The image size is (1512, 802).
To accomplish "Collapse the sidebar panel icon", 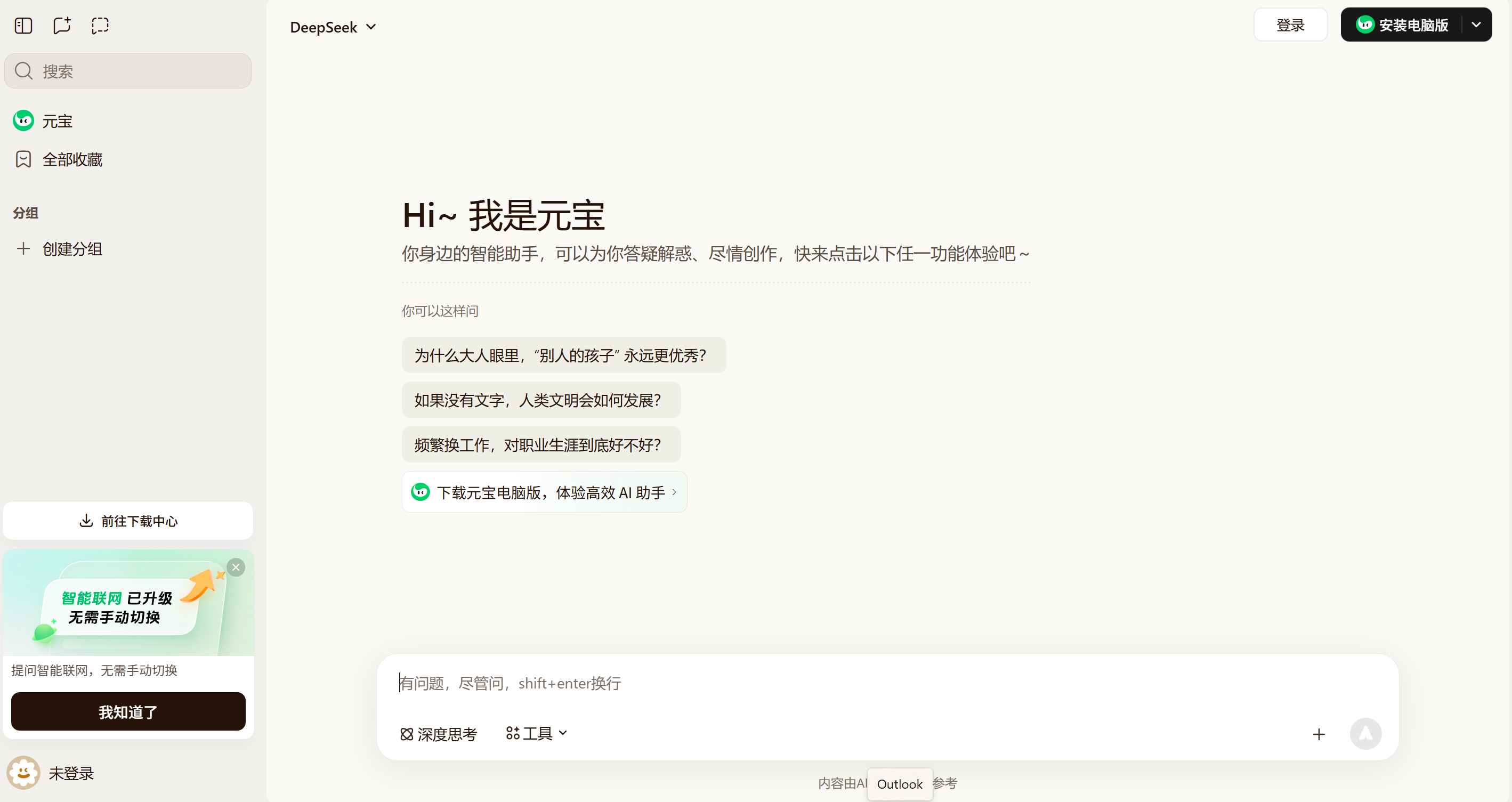I will [x=23, y=25].
